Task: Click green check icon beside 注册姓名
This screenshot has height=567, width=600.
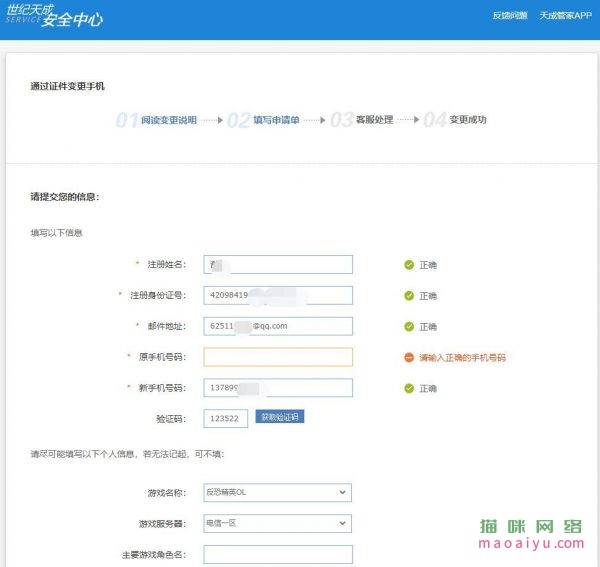Action: [x=409, y=265]
